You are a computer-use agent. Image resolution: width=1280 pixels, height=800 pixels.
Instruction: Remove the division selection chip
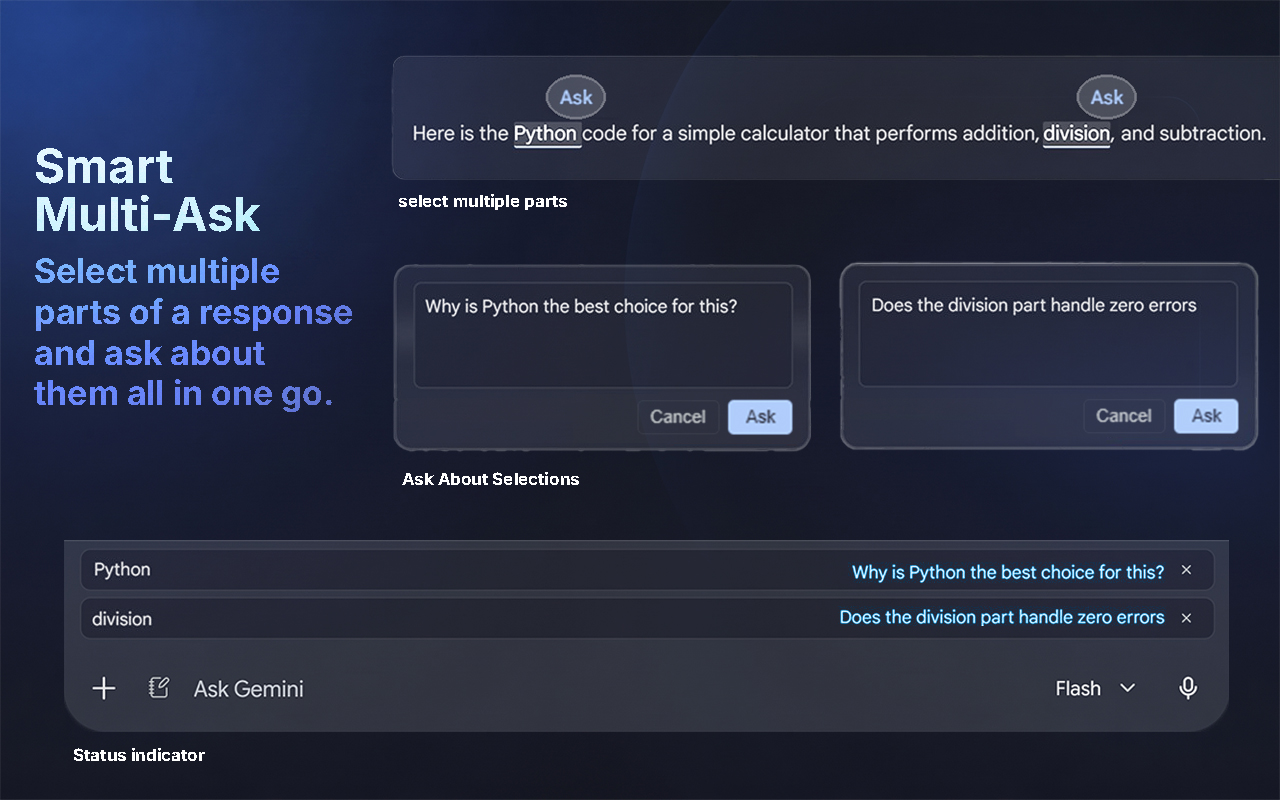click(x=1187, y=618)
